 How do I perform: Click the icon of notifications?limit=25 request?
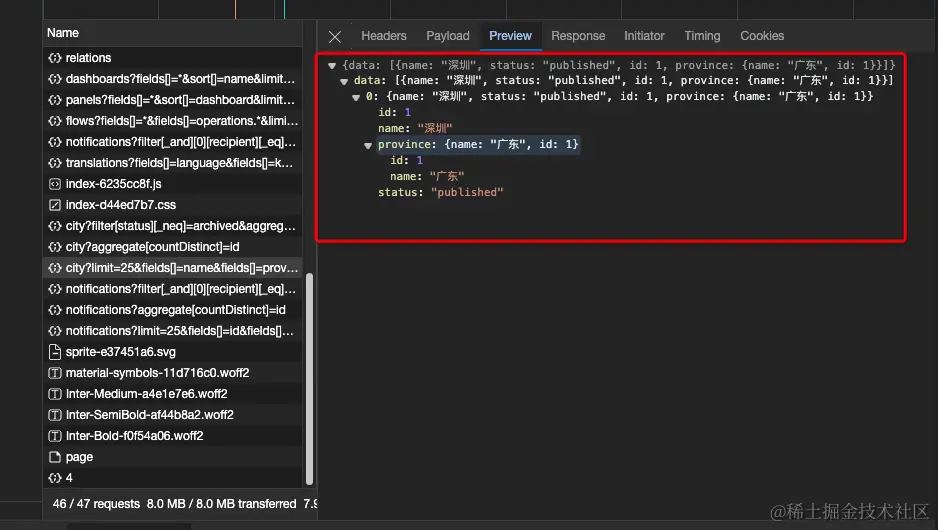(54, 331)
